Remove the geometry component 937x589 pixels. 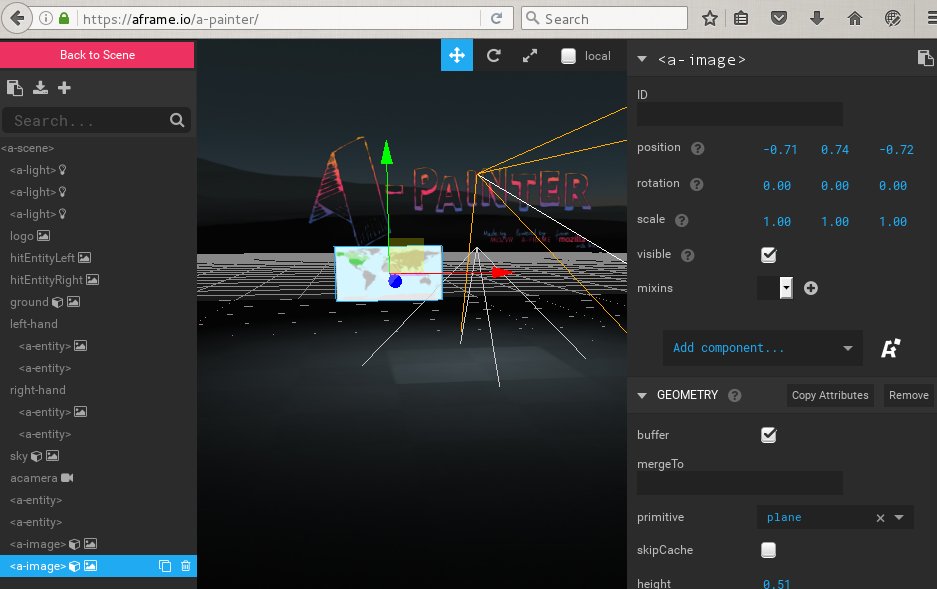point(908,395)
